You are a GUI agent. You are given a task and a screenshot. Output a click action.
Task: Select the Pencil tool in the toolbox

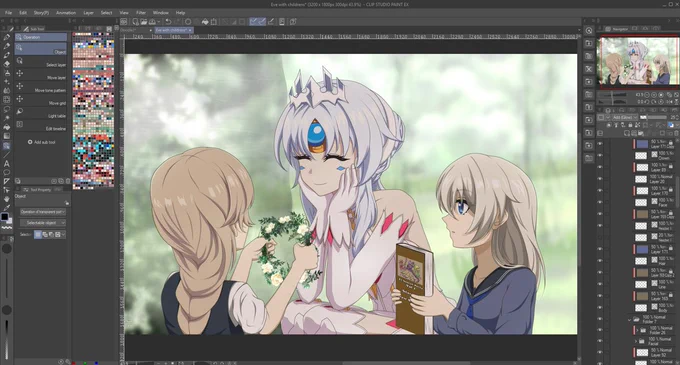(x=7, y=46)
